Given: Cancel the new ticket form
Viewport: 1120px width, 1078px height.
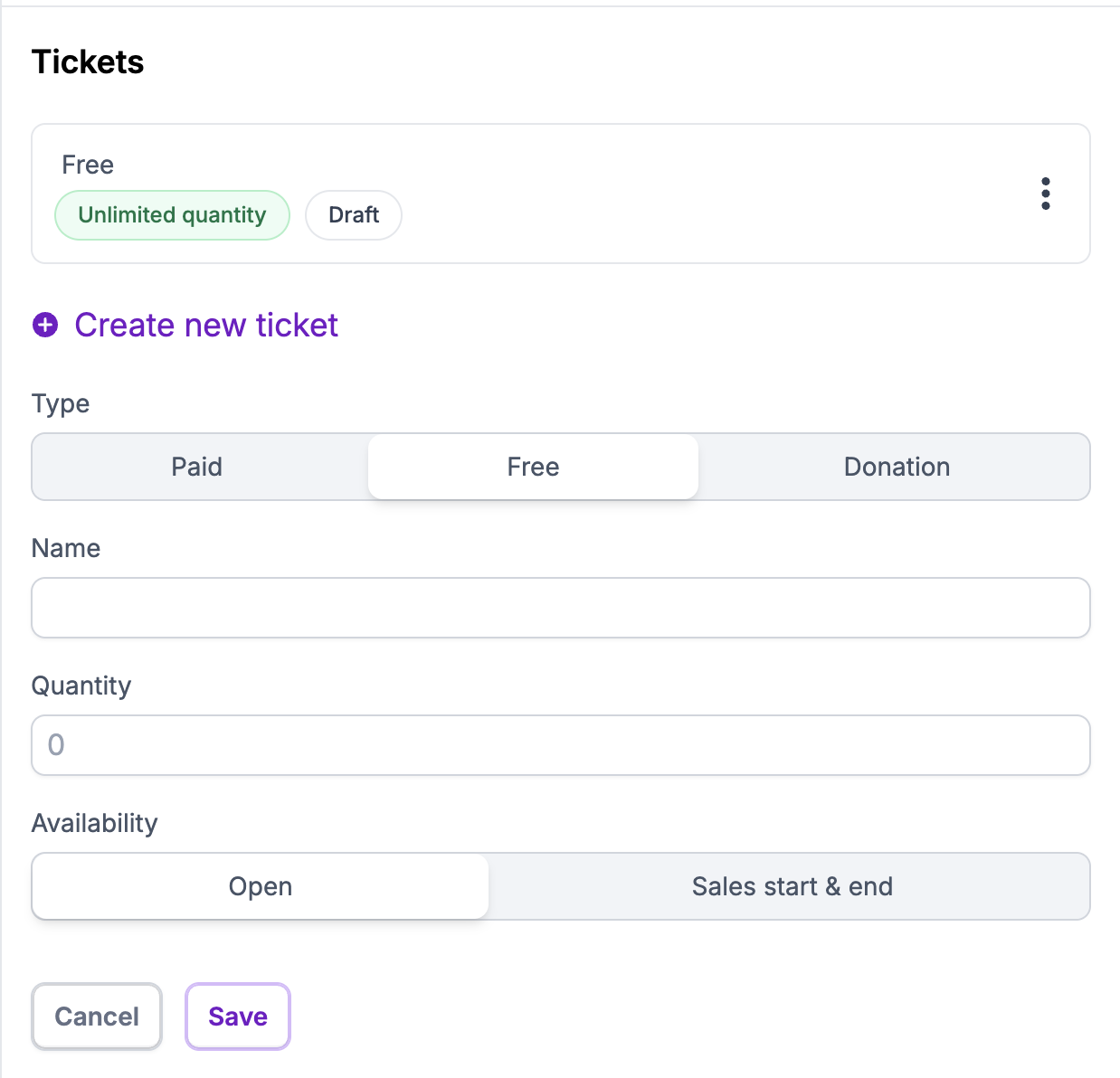Looking at the screenshot, I should pyautogui.click(x=97, y=1017).
